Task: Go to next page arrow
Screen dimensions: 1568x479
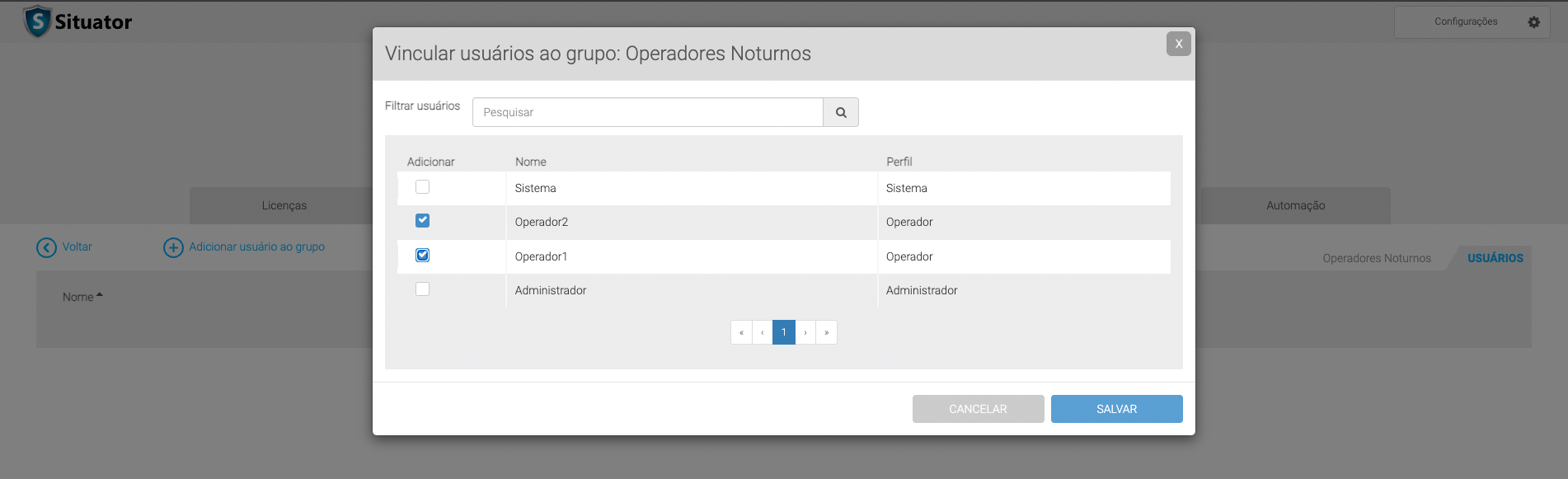Action: [805, 332]
